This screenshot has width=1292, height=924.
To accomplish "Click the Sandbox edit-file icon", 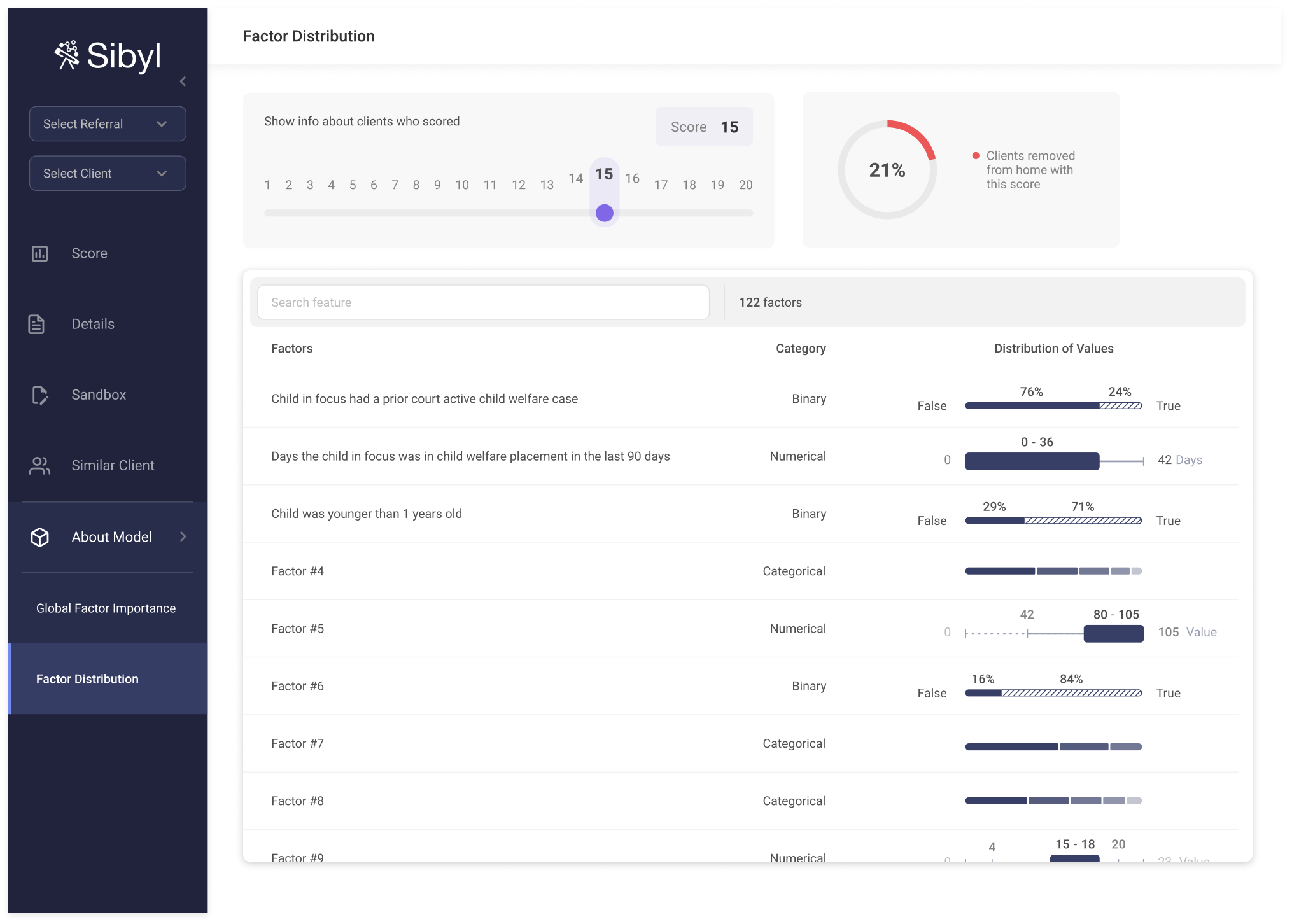I will coord(39,395).
